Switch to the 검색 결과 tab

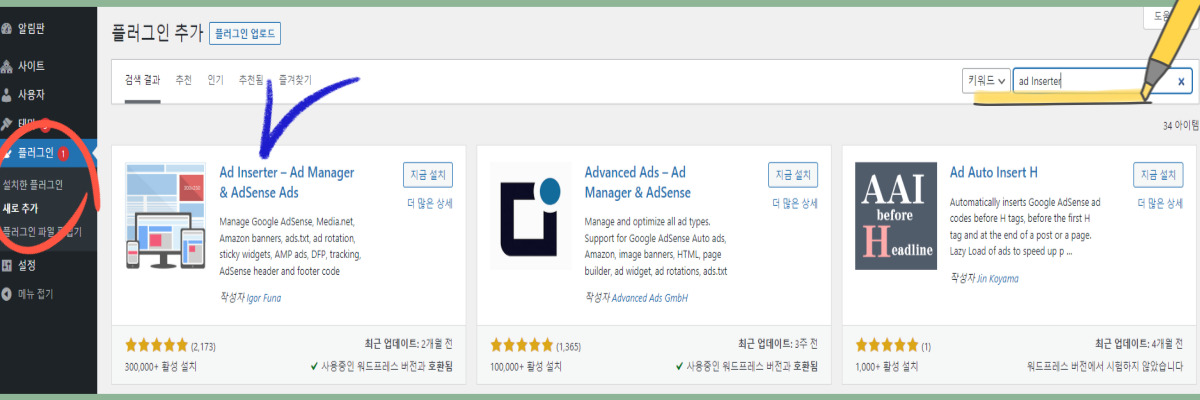pos(142,79)
